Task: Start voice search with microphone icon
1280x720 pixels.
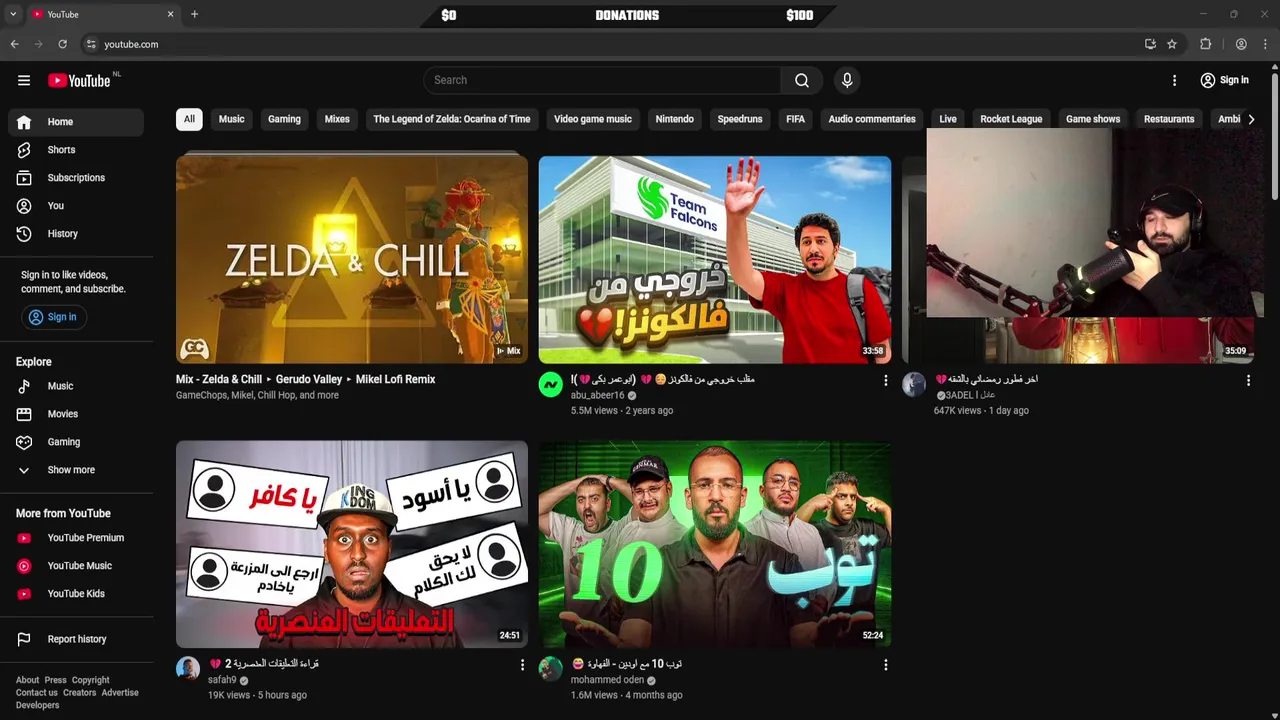Action: coord(847,80)
